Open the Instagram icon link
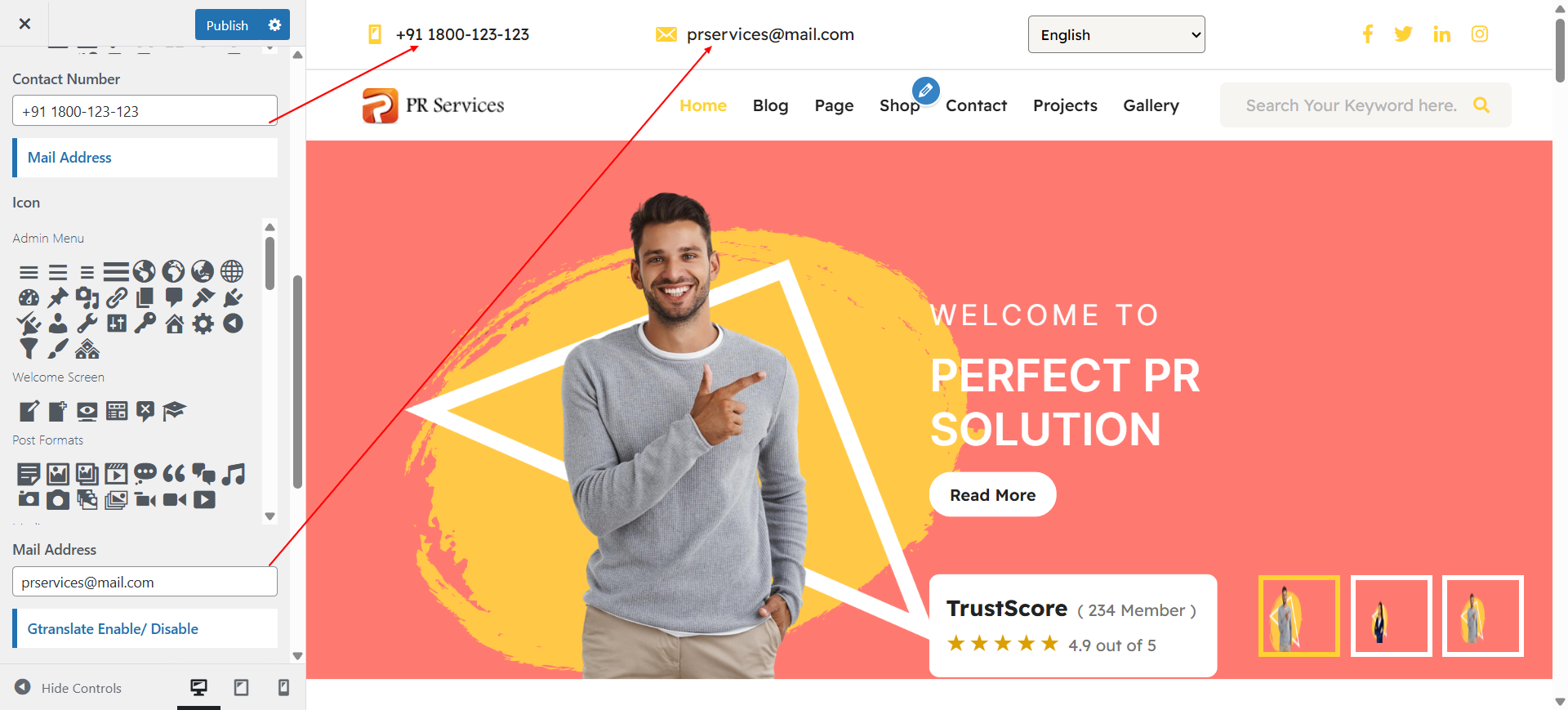Screen dimensions: 1568x710 tap(1480, 33)
